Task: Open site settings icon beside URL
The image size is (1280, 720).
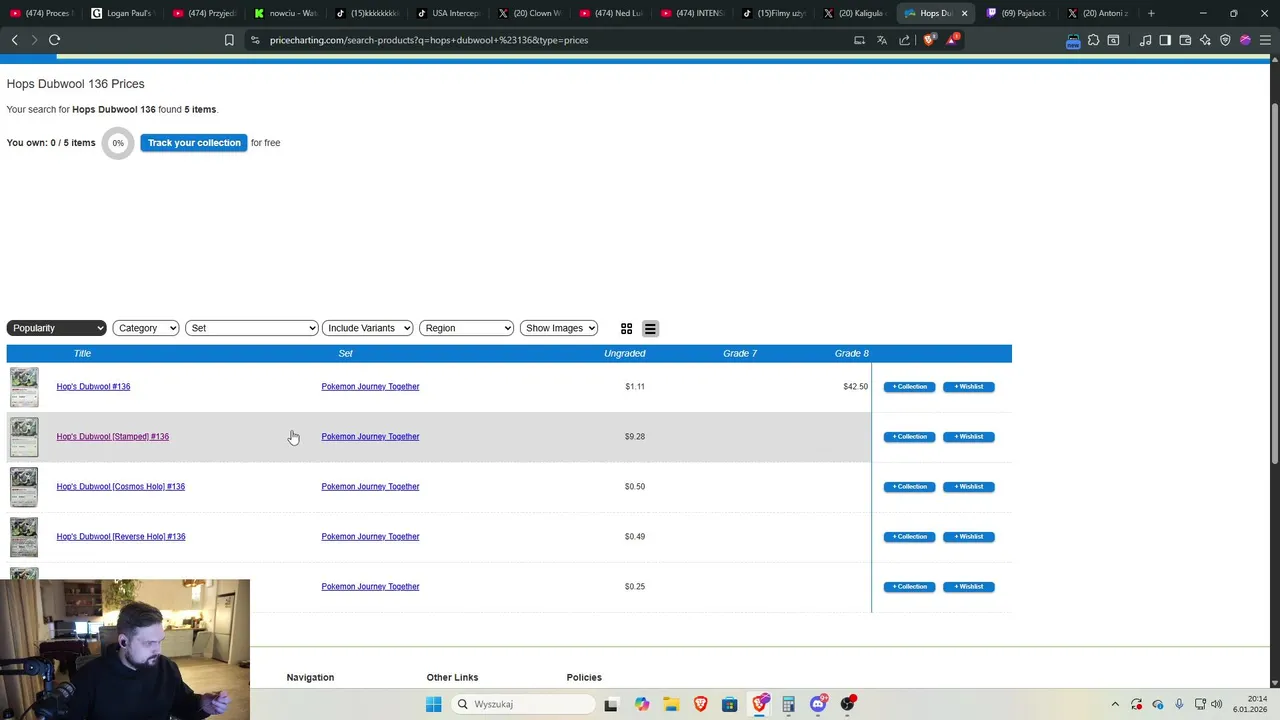Action: pyautogui.click(x=255, y=40)
